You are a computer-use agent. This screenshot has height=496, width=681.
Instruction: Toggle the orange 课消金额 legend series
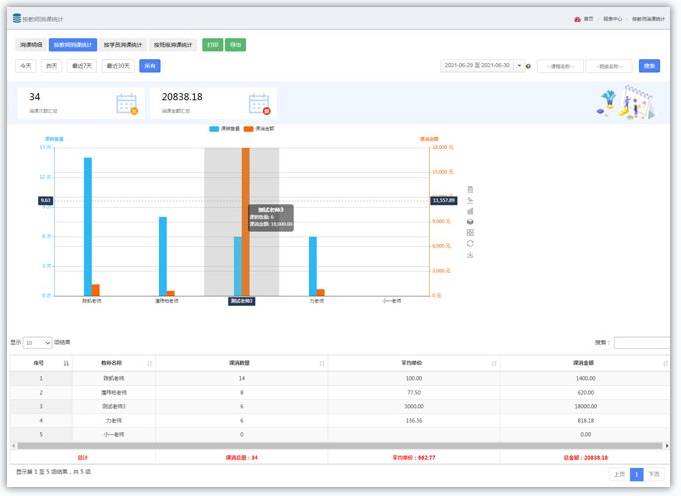(x=260, y=129)
